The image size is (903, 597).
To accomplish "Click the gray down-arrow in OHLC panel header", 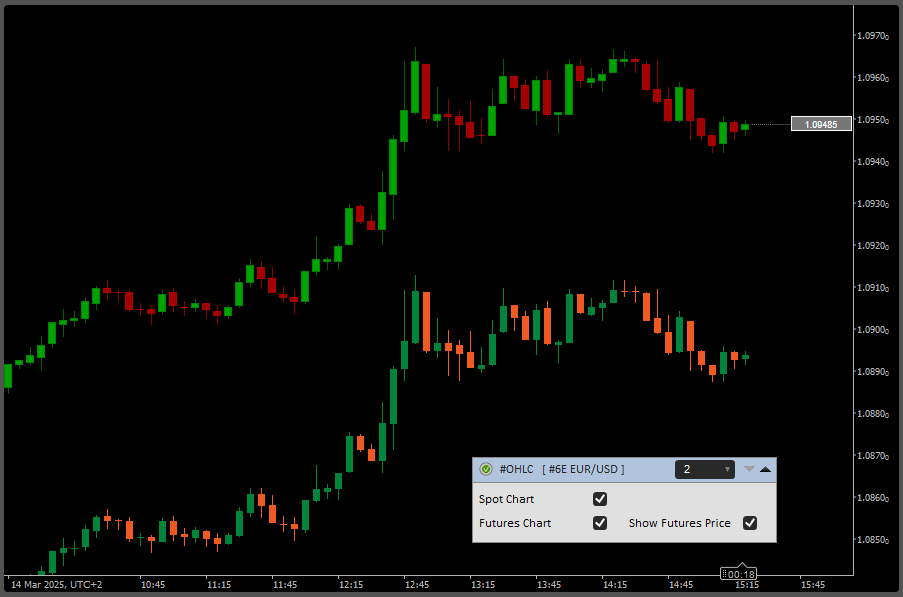I will pos(749,469).
